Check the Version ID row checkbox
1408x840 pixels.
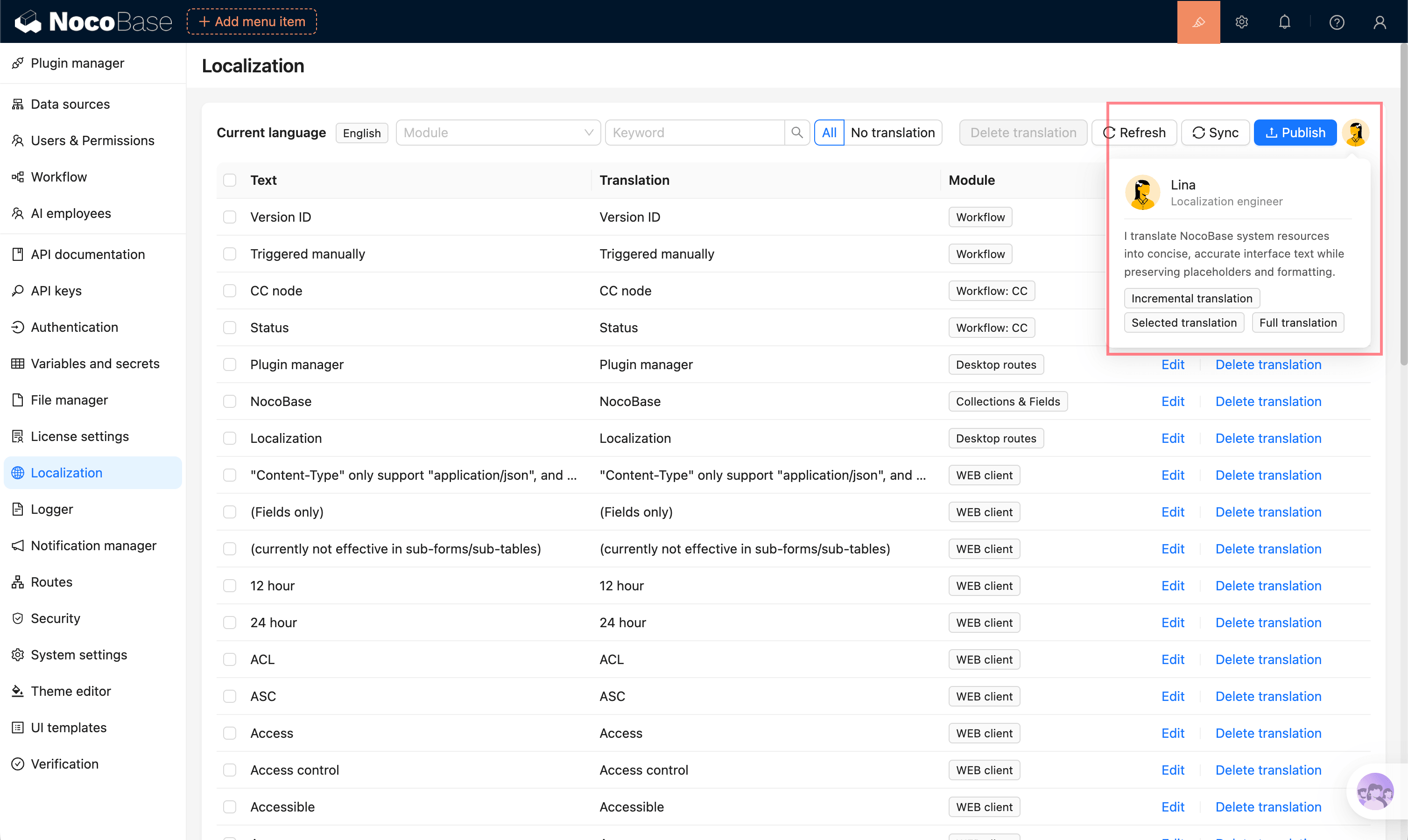coord(229,217)
